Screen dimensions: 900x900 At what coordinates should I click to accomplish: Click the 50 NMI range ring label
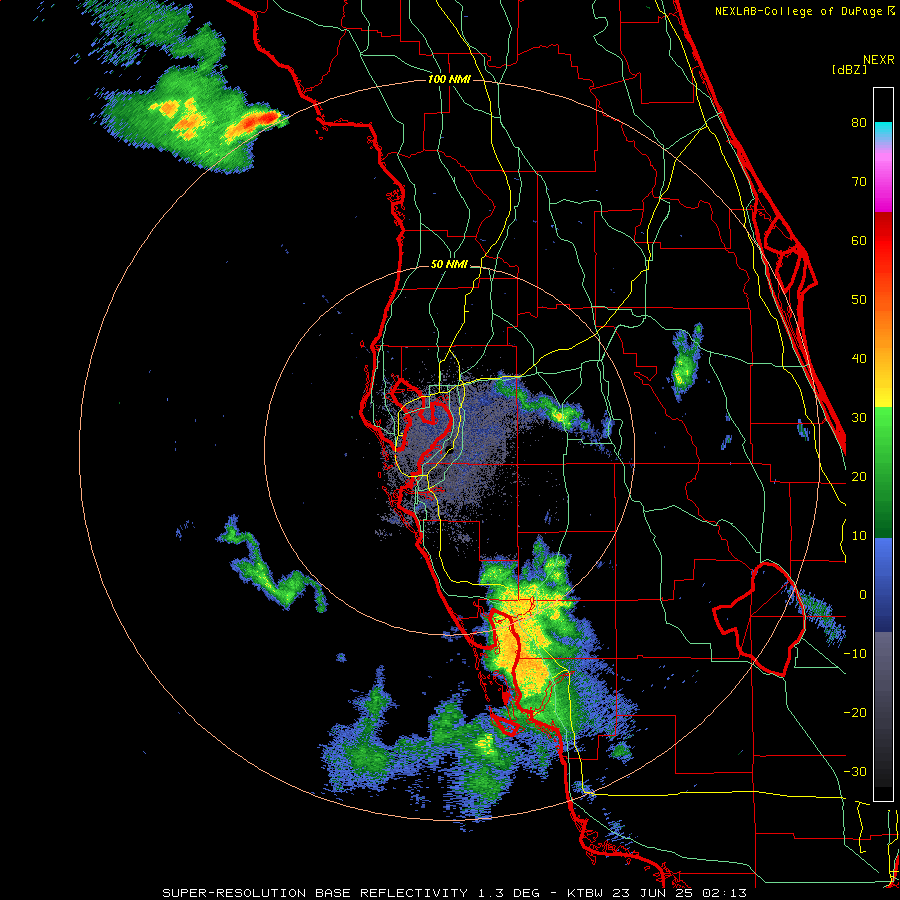(449, 265)
